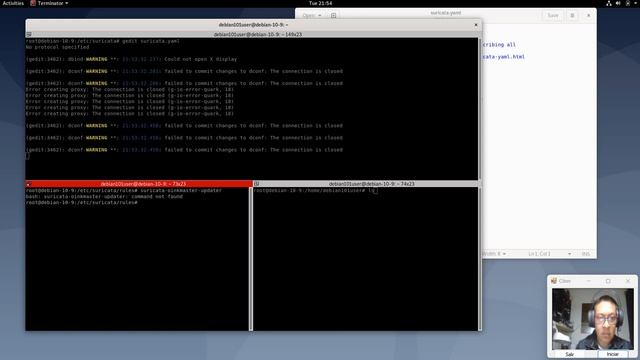Click 'No protocol specified' line in top terminal
This screenshot has width=640, height=360.
[57, 47]
